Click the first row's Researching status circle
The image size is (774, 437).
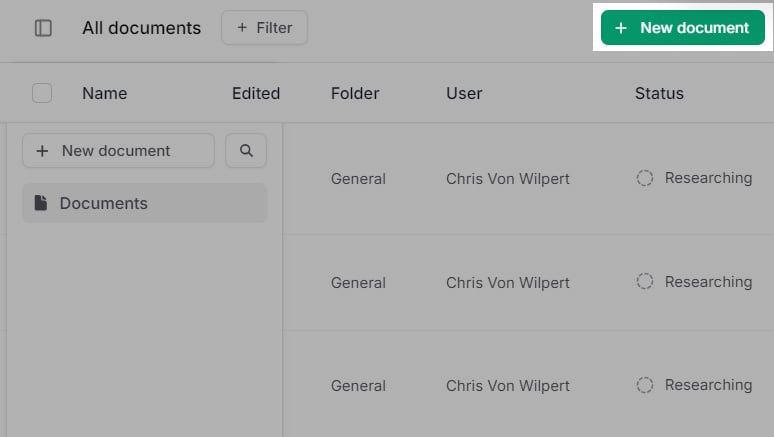click(644, 178)
